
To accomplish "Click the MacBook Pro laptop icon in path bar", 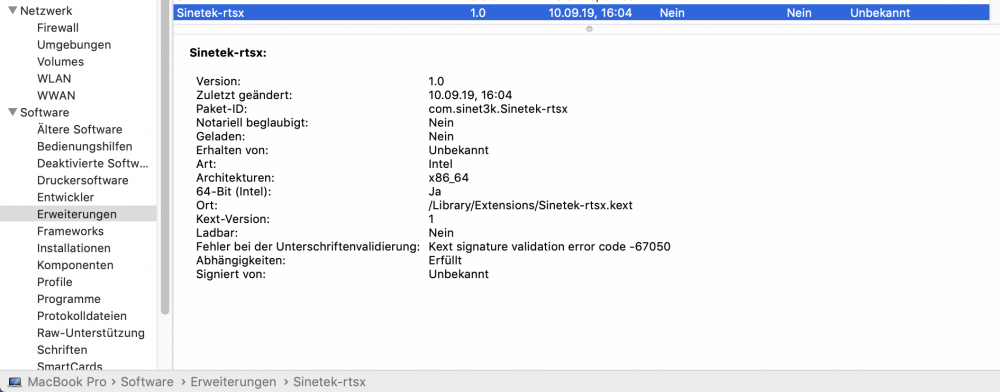I will tap(15, 382).
